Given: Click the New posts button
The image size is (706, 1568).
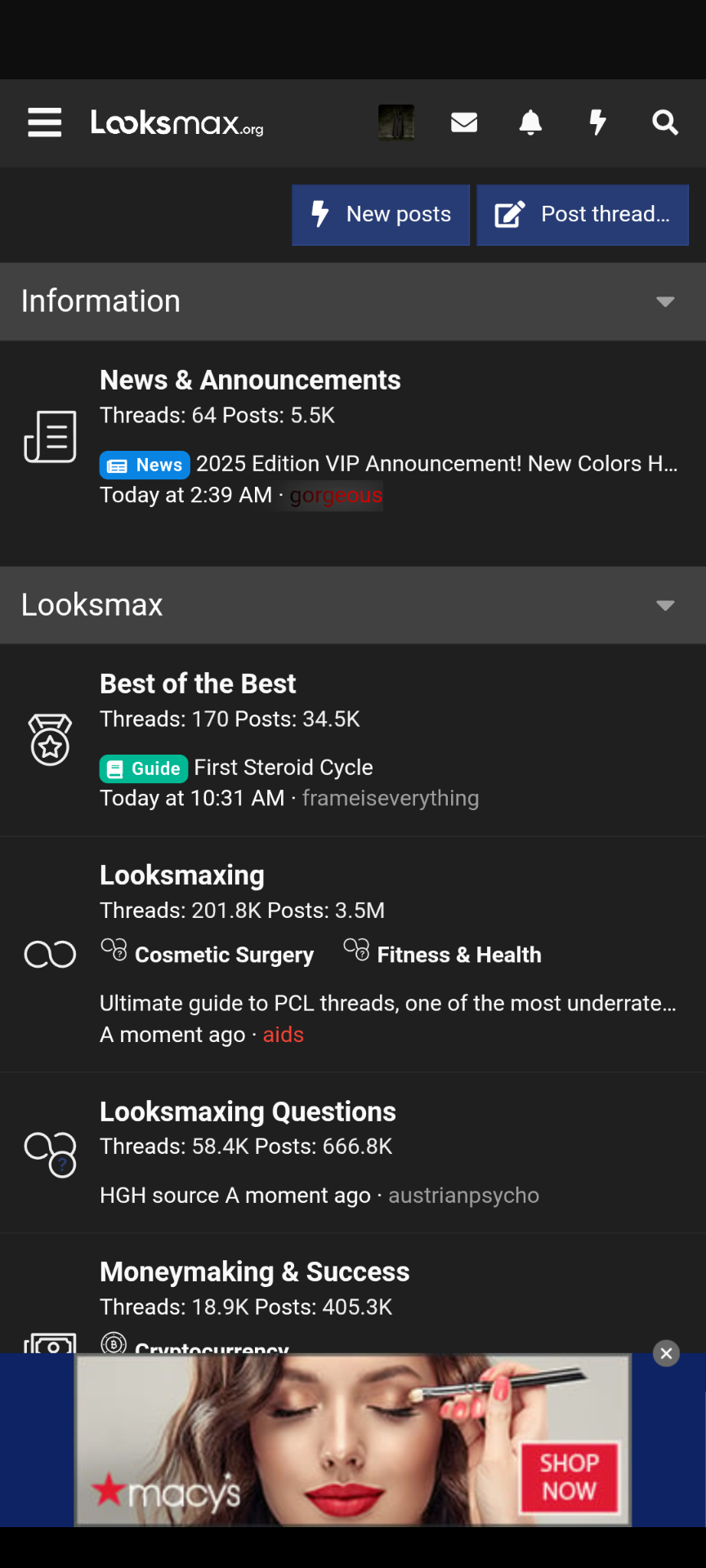Looking at the screenshot, I should coord(381,215).
